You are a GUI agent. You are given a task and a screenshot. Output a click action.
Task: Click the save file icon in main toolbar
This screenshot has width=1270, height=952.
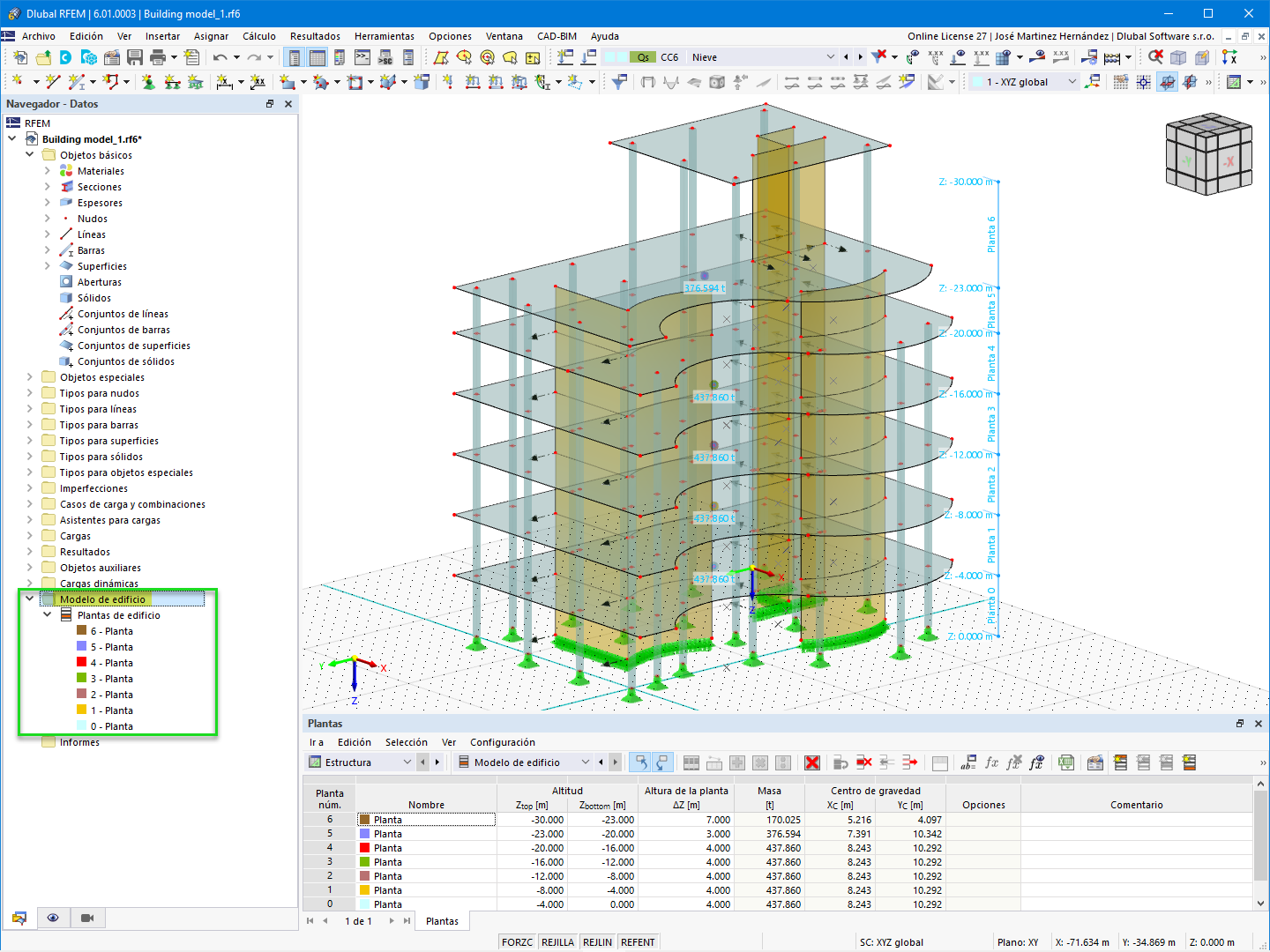134,56
